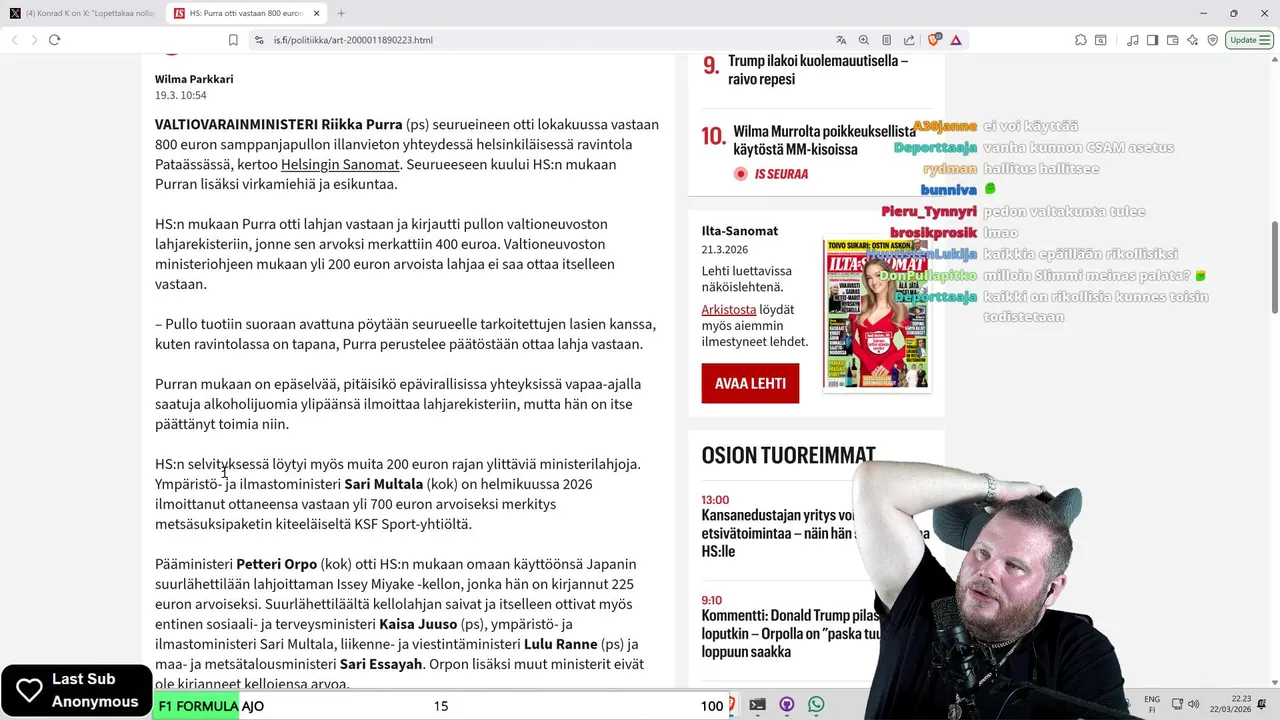The height and width of the screenshot is (720, 1280).
Task: Close the HS: Purra article tab
Action: (x=316, y=13)
